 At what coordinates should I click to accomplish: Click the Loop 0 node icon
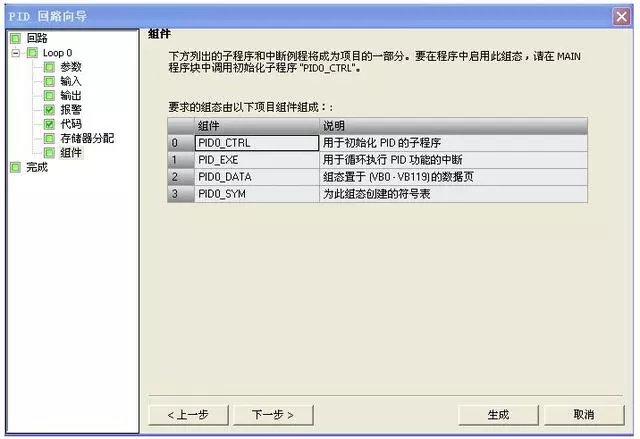pos(32,52)
